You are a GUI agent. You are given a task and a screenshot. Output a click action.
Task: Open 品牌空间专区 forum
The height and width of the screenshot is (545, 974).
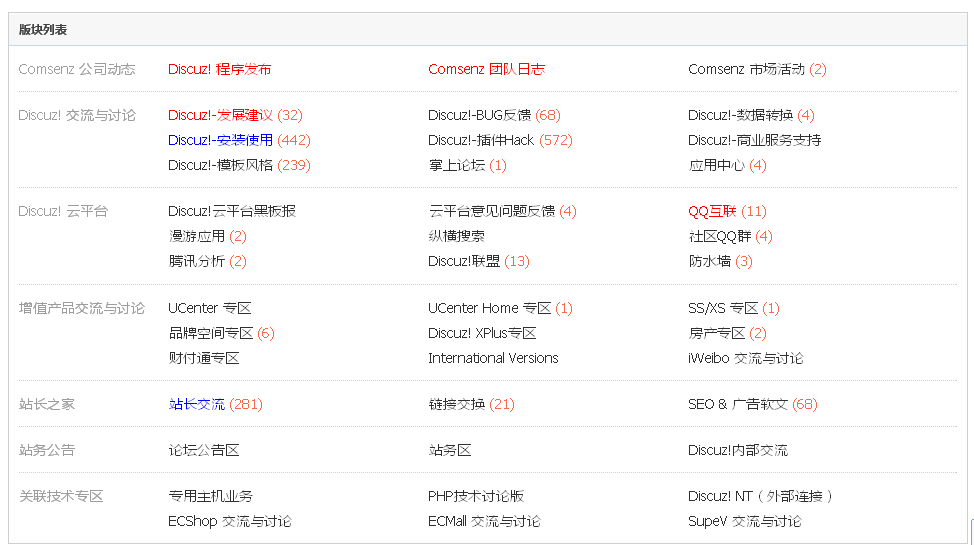tap(211, 333)
